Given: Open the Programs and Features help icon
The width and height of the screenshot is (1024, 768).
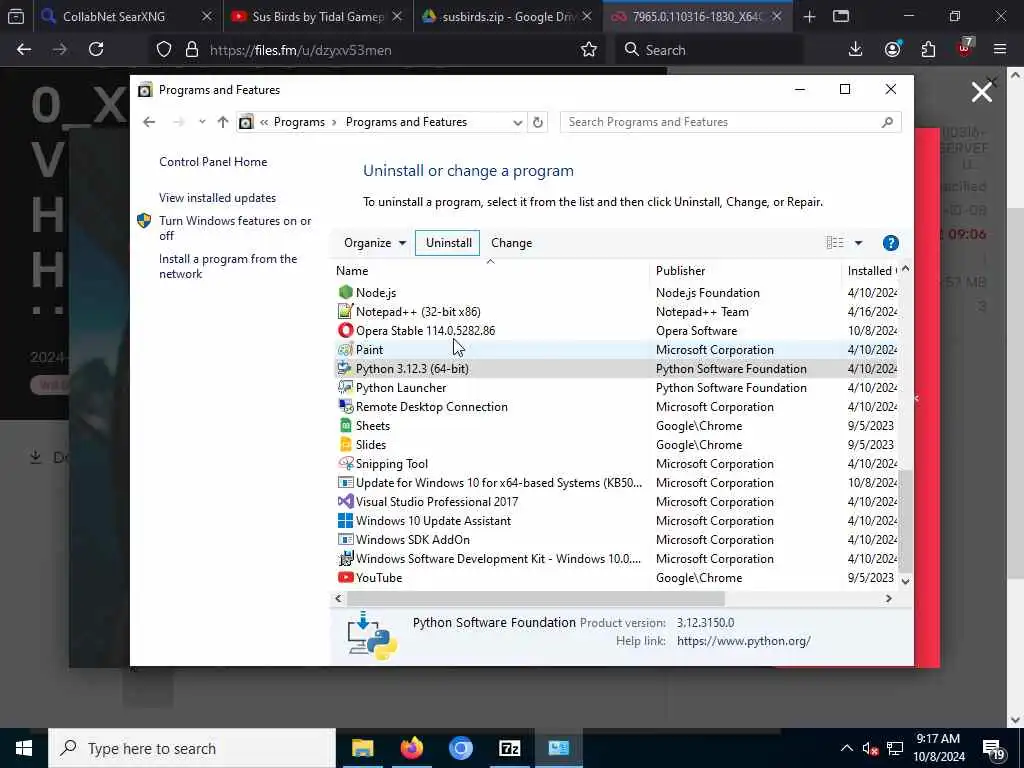Looking at the screenshot, I should click(x=890, y=243).
